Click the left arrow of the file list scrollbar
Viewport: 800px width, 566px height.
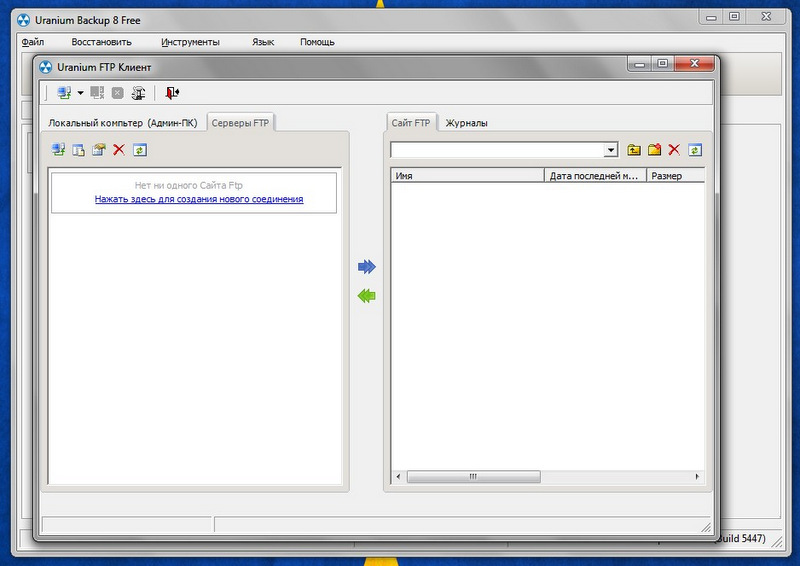[x=398, y=477]
